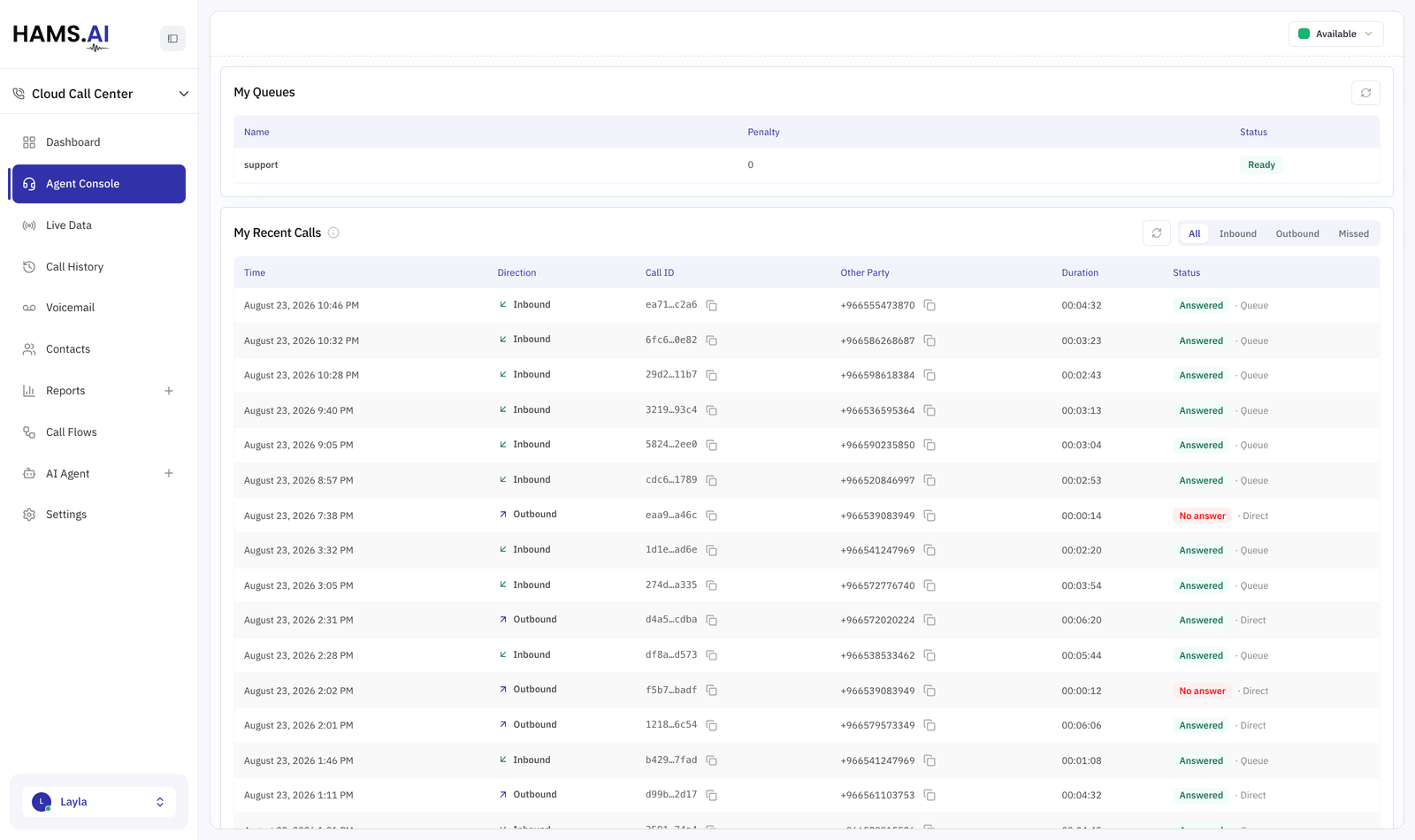The width and height of the screenshot is (1415, 840).
Task: Copy call ID 5824…2ee0
Action: coord(712,445)
